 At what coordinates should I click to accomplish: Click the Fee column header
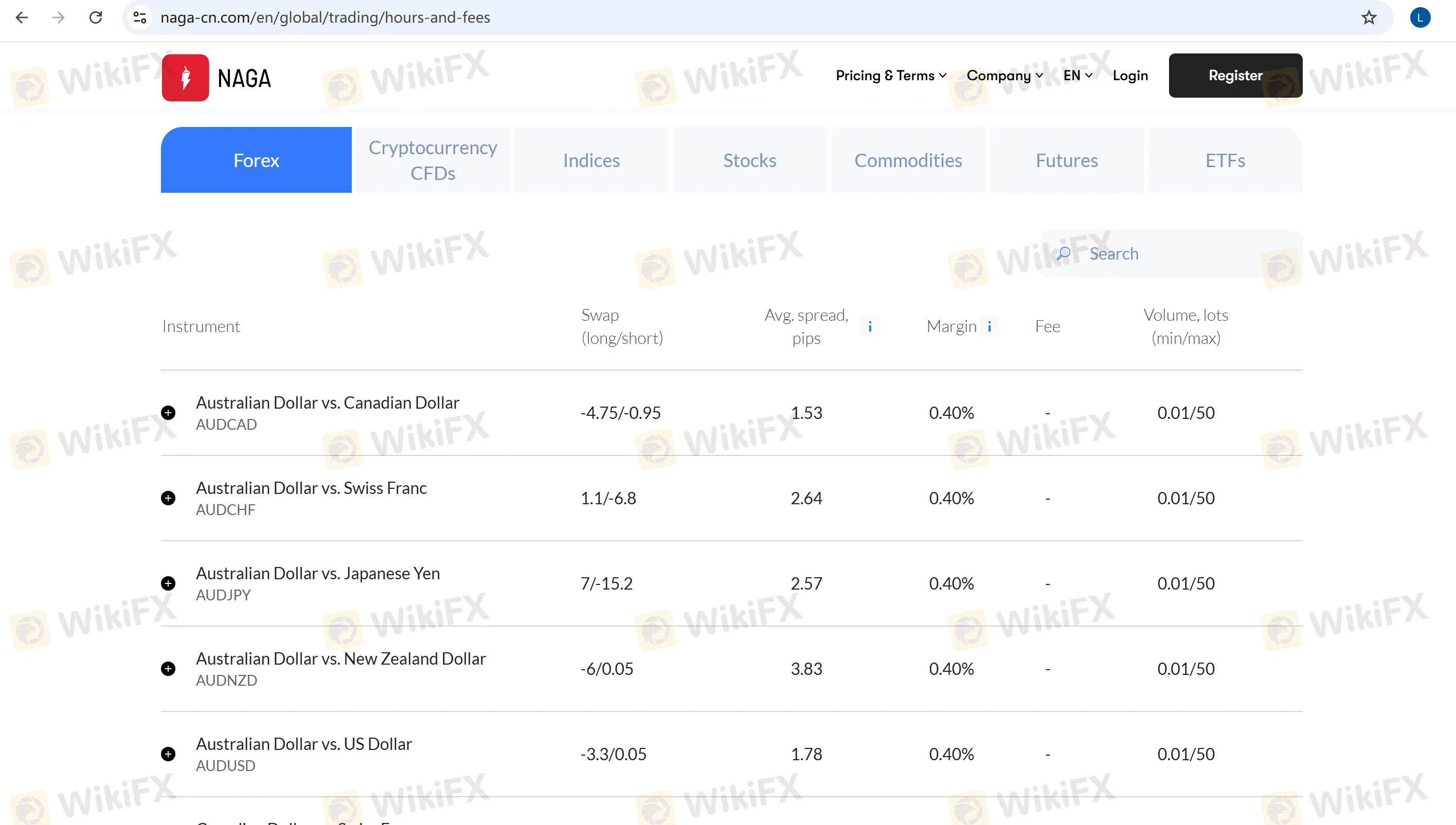pyautogui.click(x=1047, y=326)
